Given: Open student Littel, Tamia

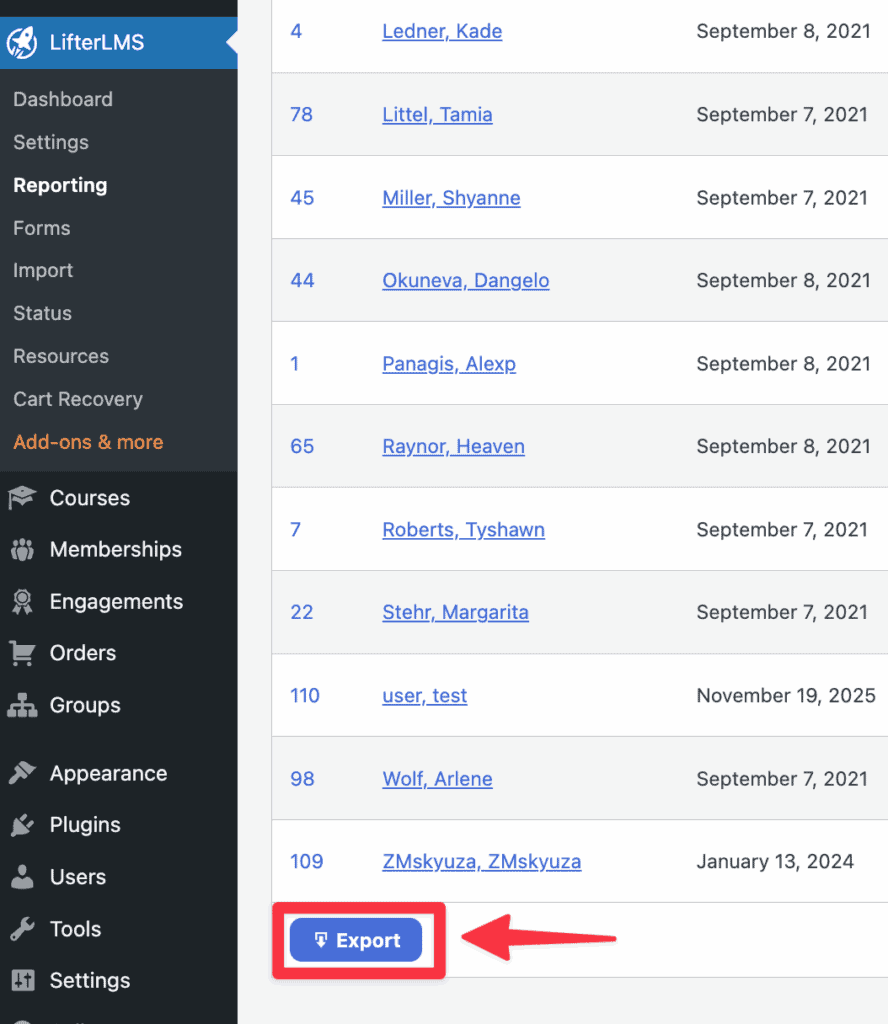Looking at the screenshot, I should [x=437, y=114].
